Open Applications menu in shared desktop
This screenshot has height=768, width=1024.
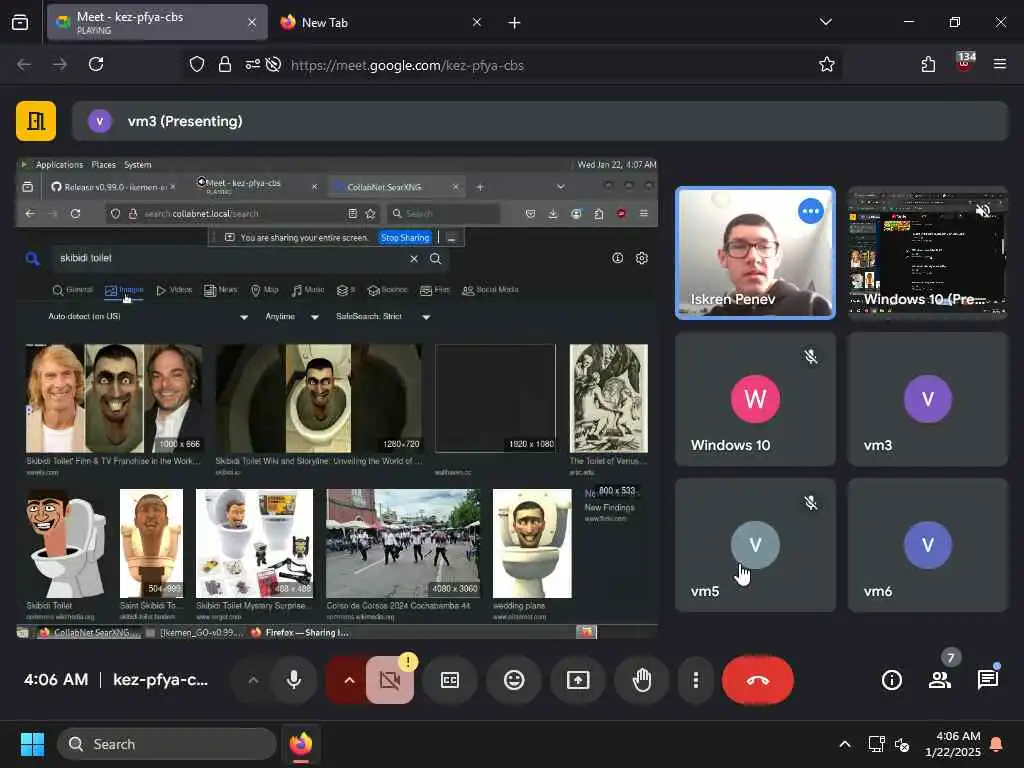[x=59, y=165]
